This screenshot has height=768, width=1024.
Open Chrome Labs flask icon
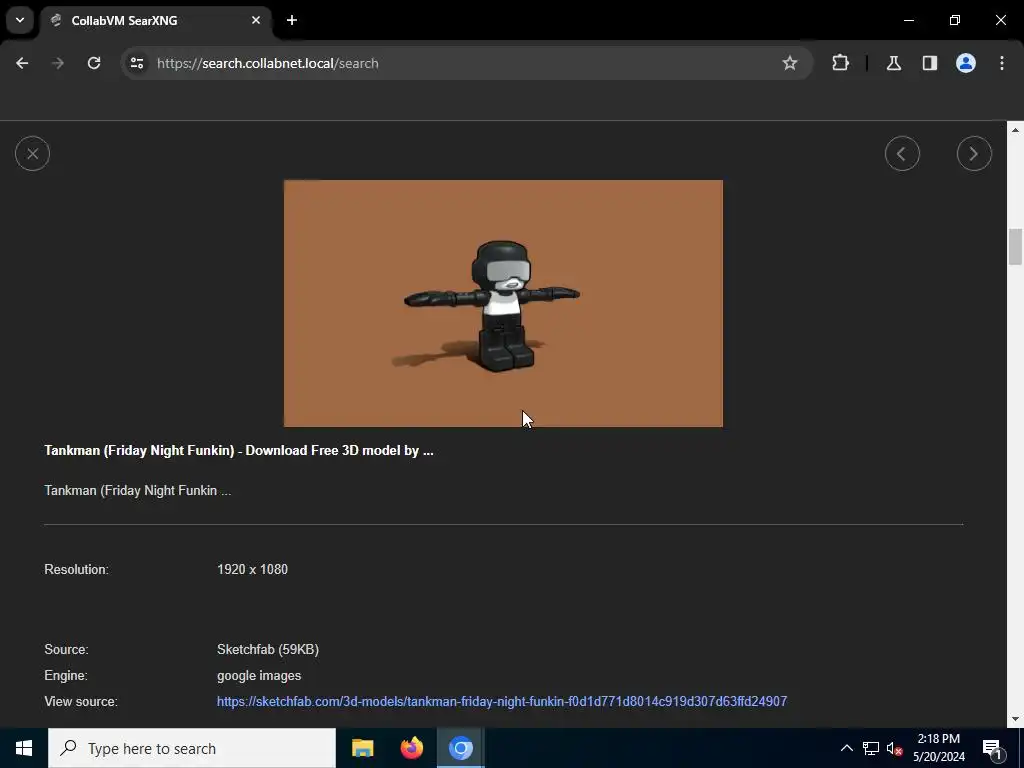(893, 63)
